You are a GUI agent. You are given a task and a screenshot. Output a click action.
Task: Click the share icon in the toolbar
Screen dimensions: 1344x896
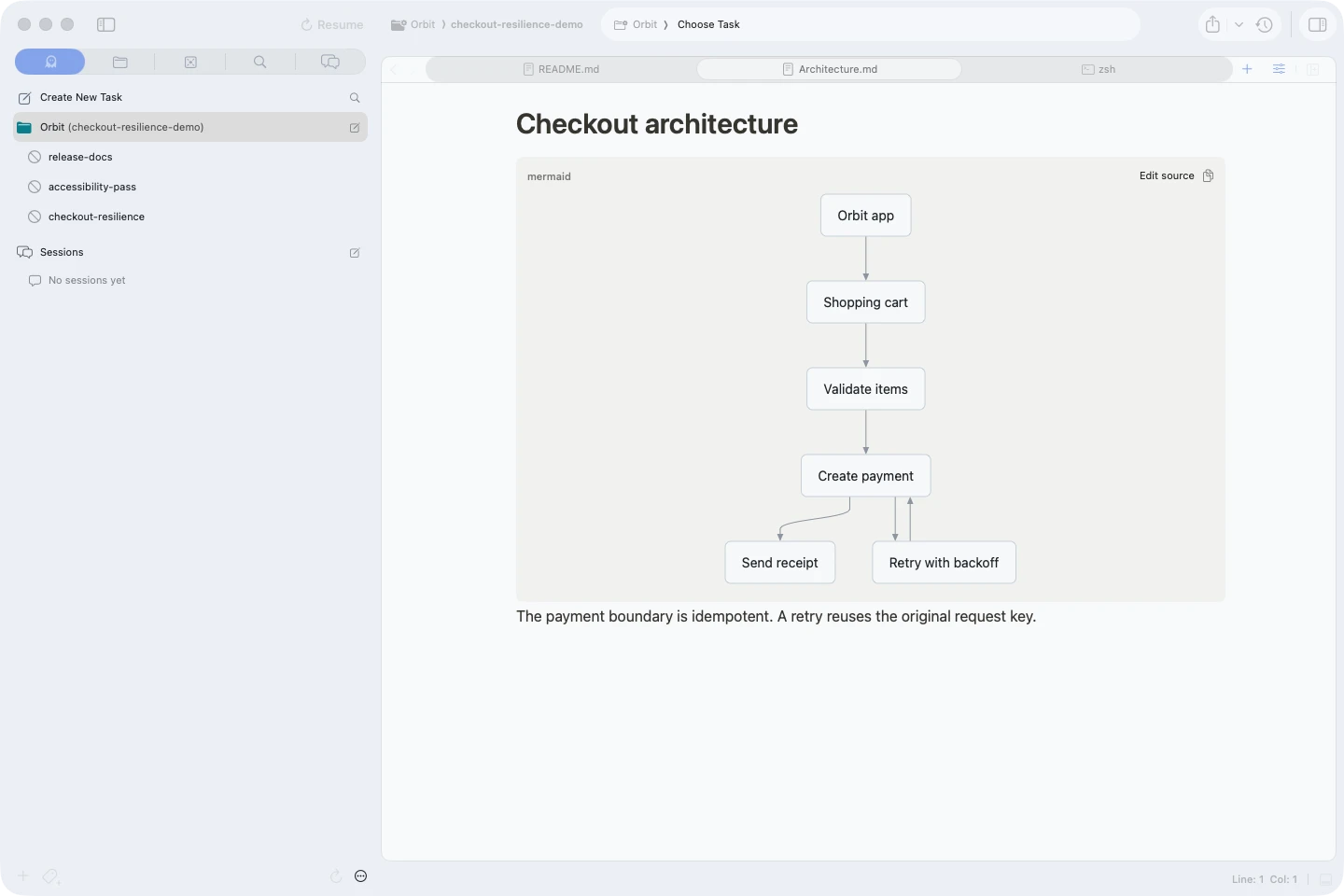pos(1212,24)
